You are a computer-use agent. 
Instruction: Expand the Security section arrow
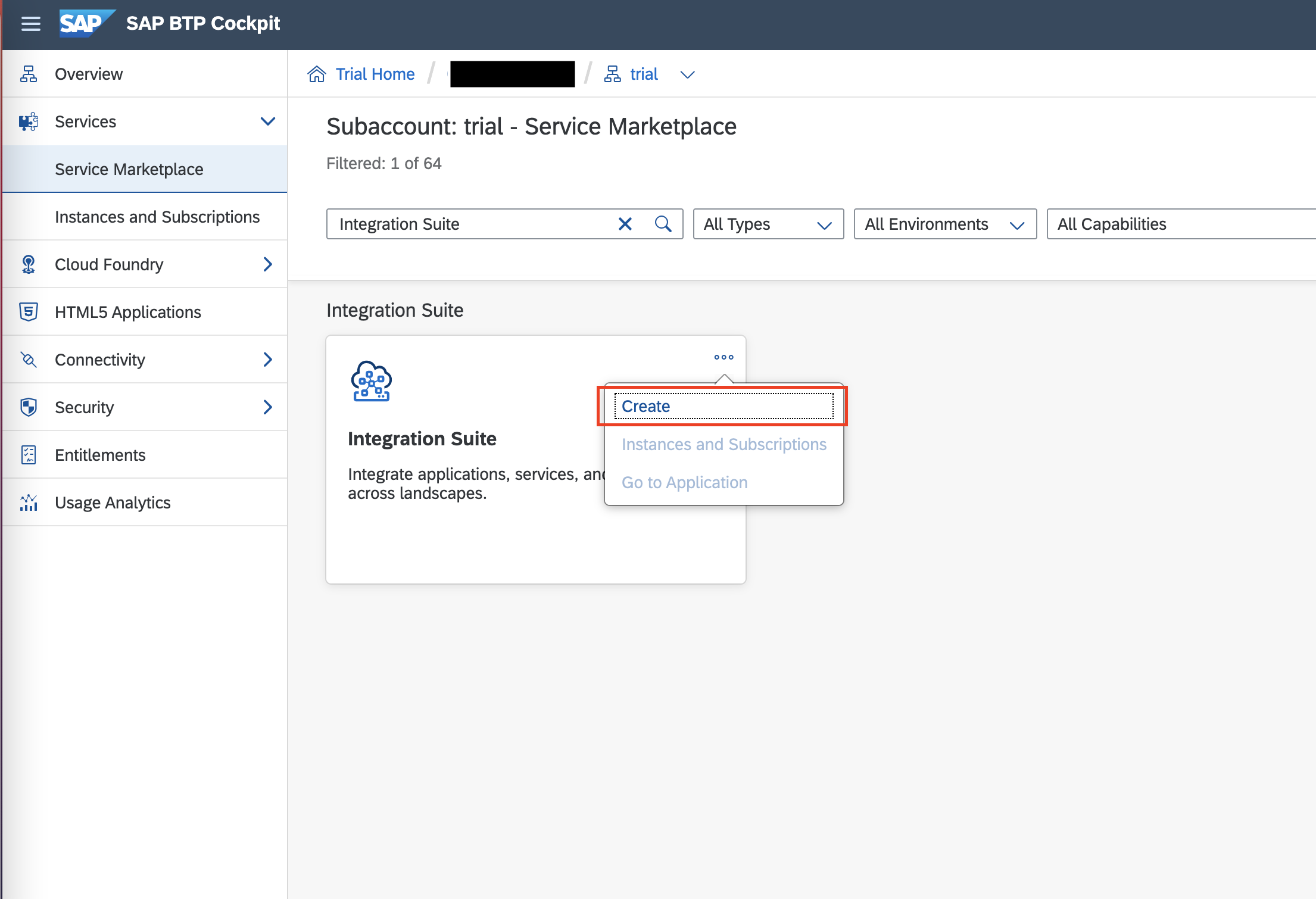[x=268, y=407]
